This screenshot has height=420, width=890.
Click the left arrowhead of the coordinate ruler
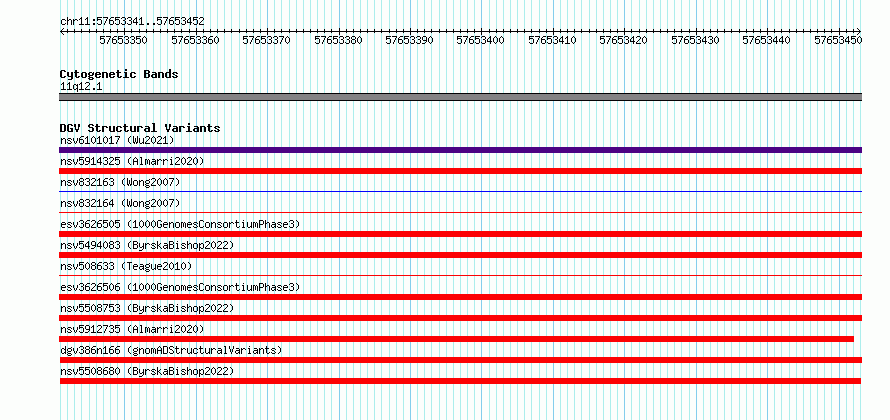point(62,31)
